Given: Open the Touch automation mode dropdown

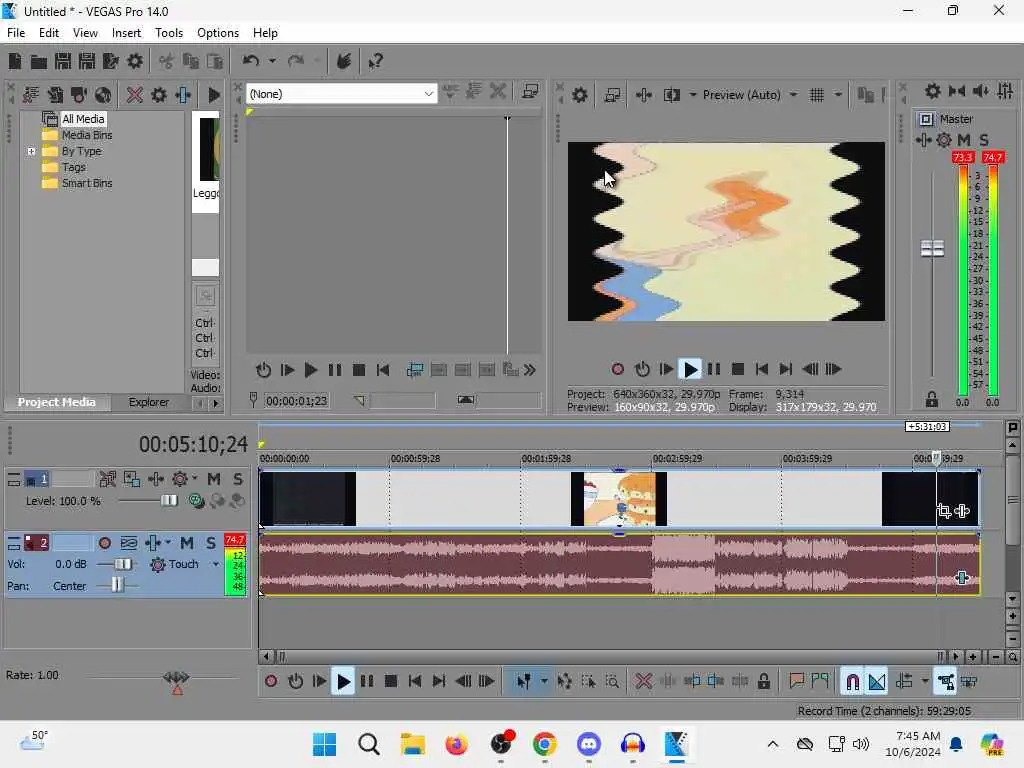Looking at the screenshot, I should 216,564.
